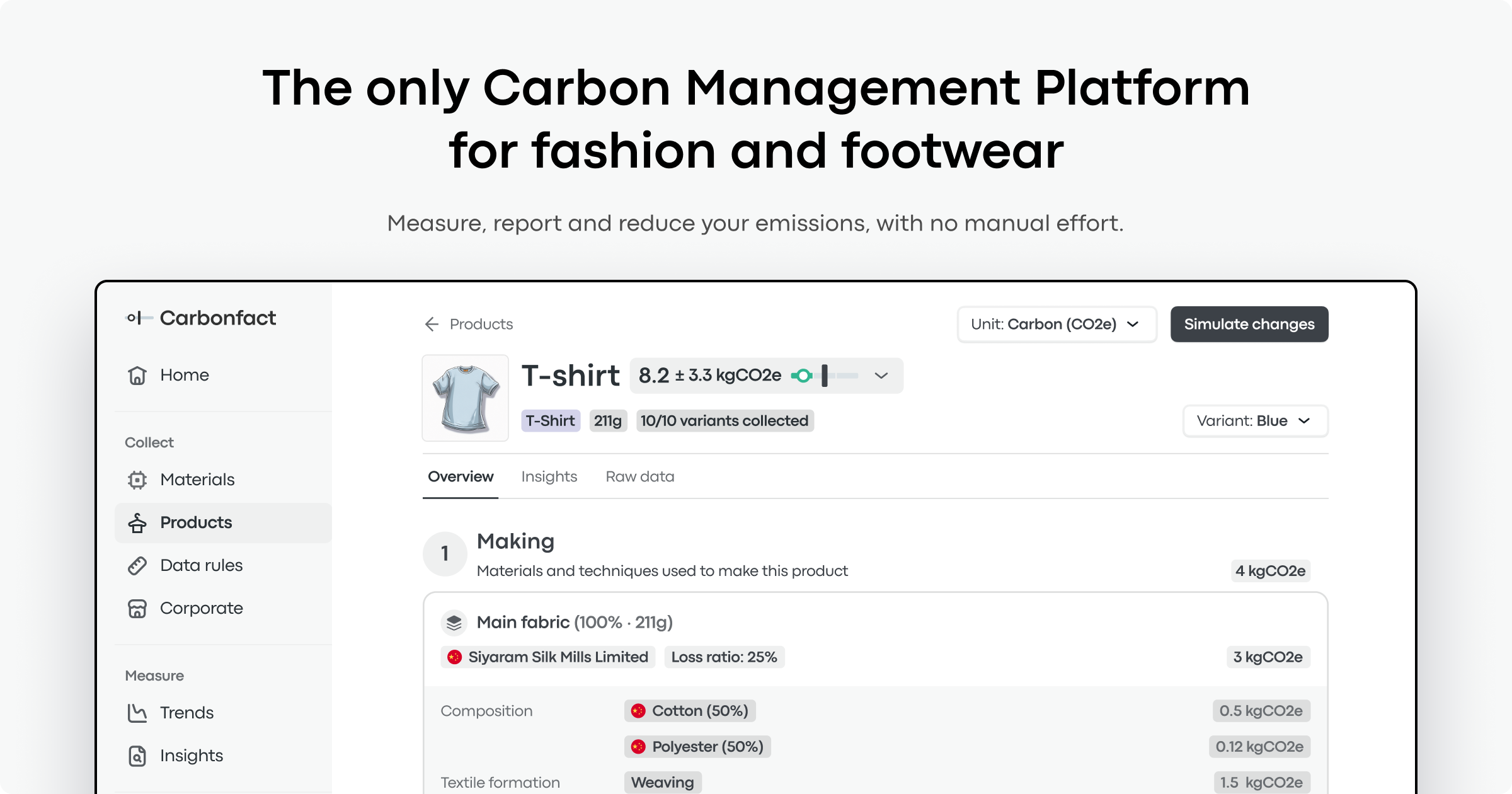Click the Carbonfact logo
The width and height of the screenshot is (1512, 794).
click(202, 318)
